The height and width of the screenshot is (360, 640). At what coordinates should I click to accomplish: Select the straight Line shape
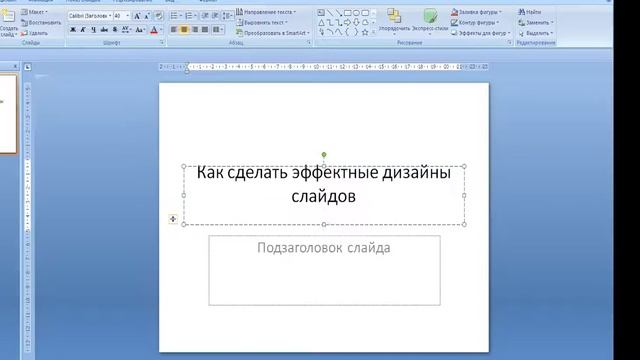330,13
